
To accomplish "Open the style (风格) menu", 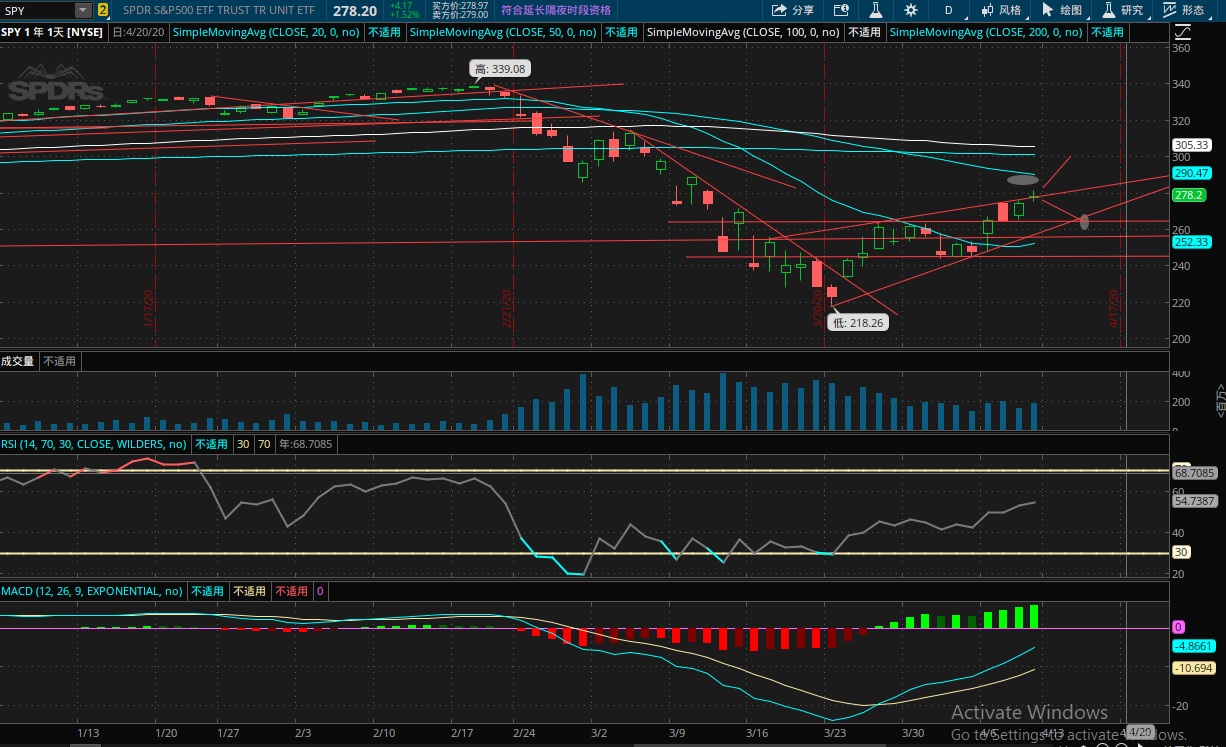I will click(x=1000, y=10).
